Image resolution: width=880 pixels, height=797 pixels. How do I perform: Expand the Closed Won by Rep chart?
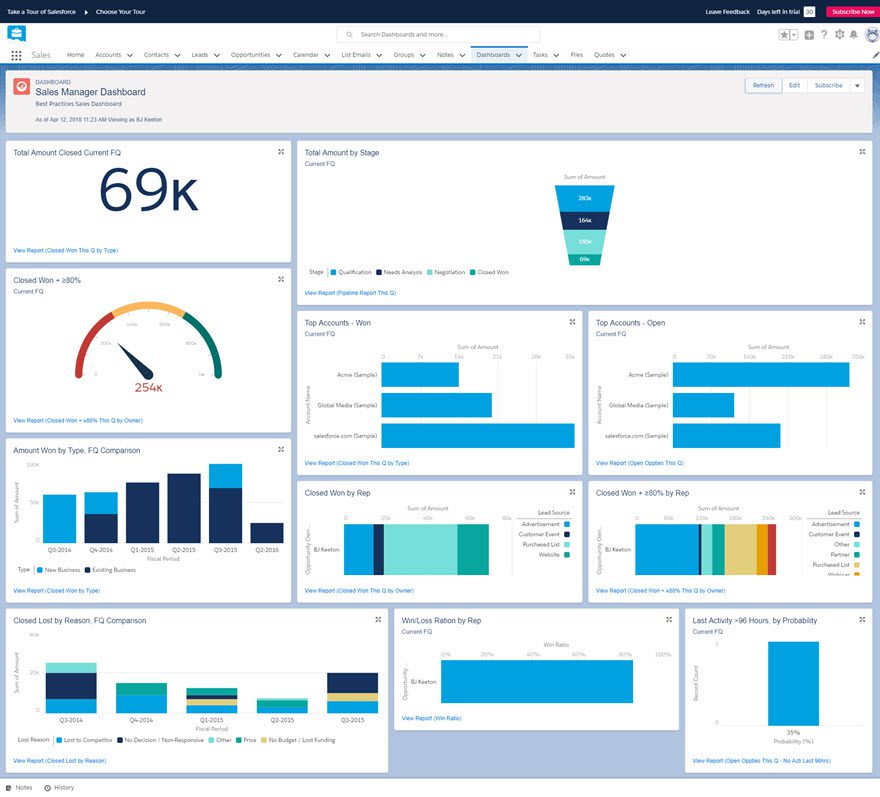click(x=572, y=492)
